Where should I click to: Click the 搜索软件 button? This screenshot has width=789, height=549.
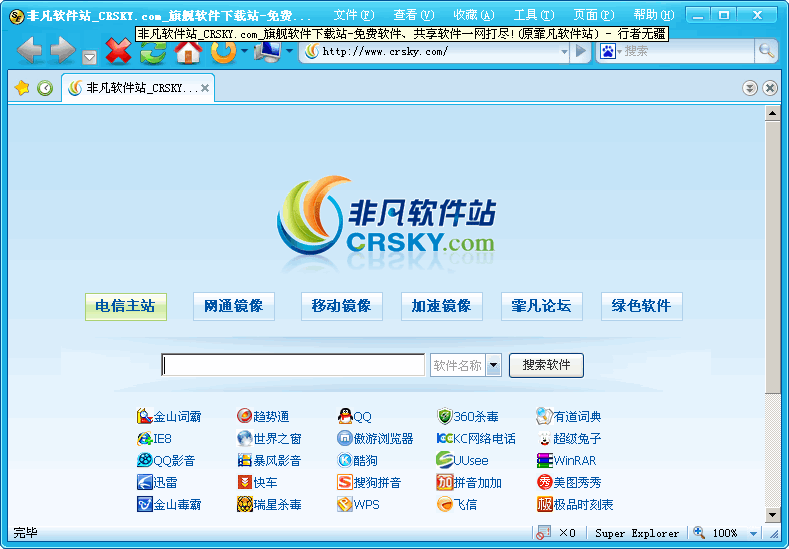click(x=546, y=365)
